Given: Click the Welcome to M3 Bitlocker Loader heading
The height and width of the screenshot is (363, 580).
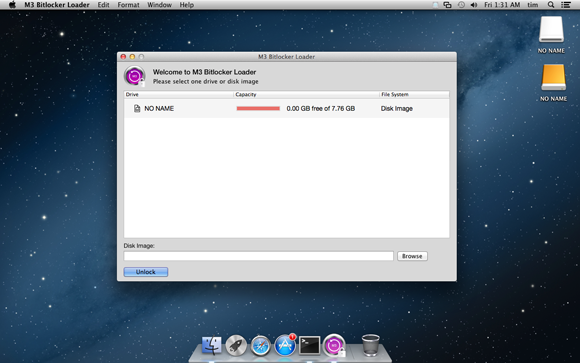Looking at the screenshot, I should [205, 72].
